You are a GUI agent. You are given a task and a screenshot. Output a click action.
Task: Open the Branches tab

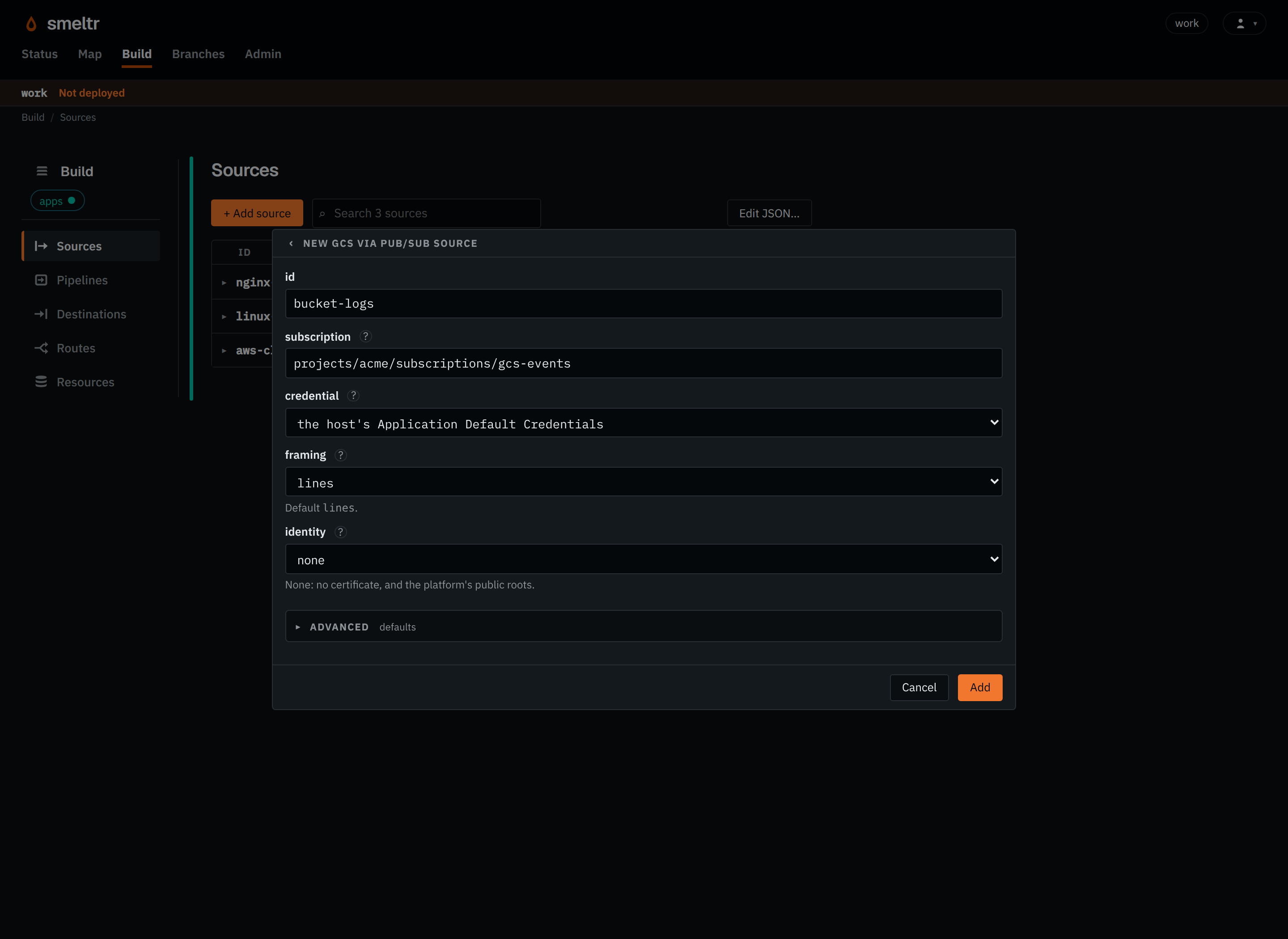tap(199, 54)
